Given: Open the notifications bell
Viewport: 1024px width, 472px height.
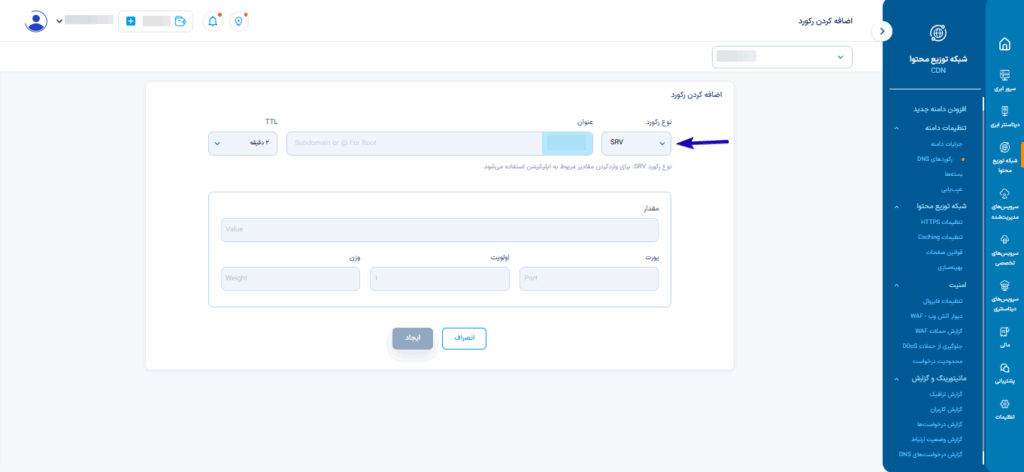Looking at the screenshot, I should coord(213,22).
